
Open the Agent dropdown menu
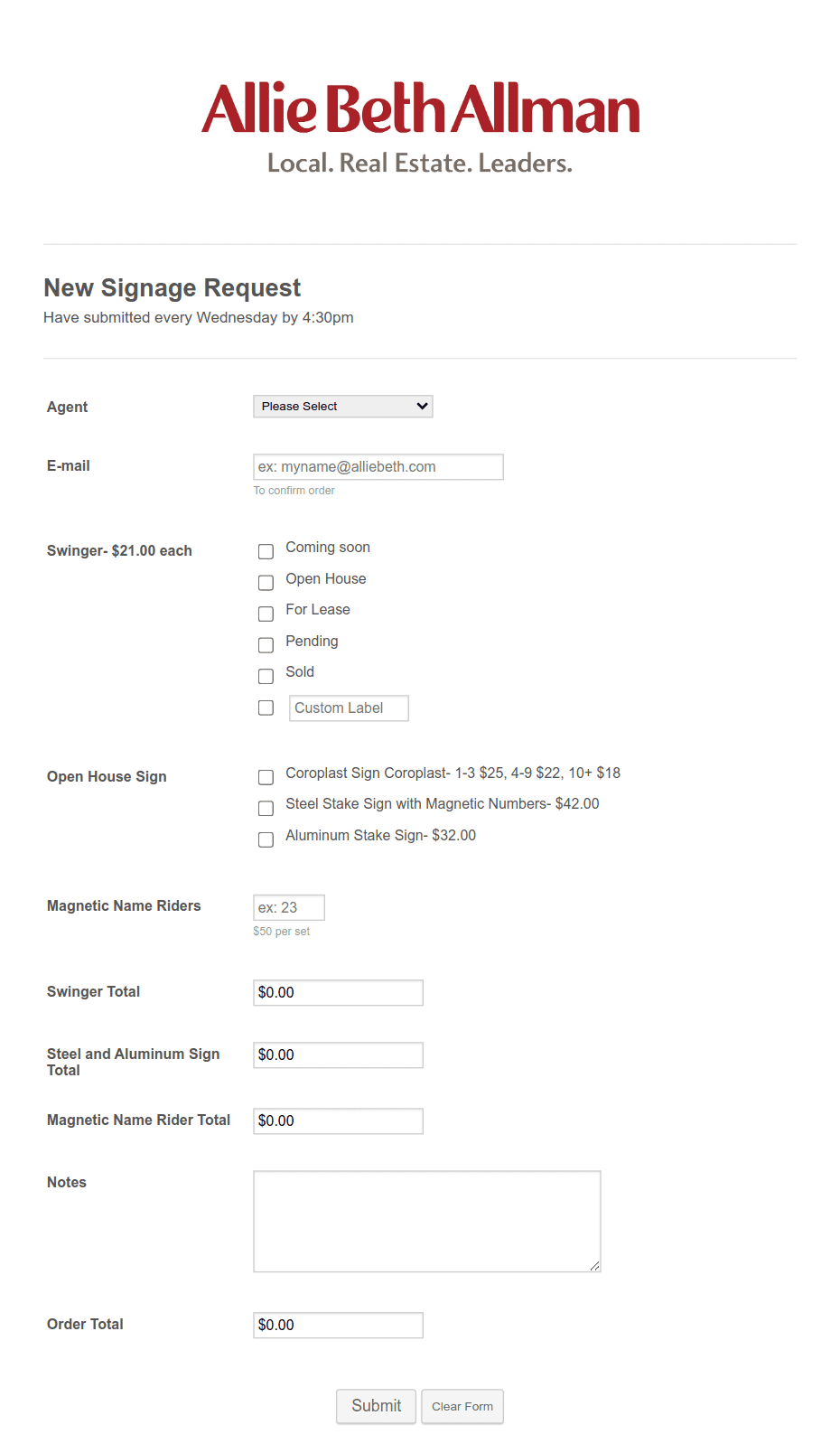[342, 407]
